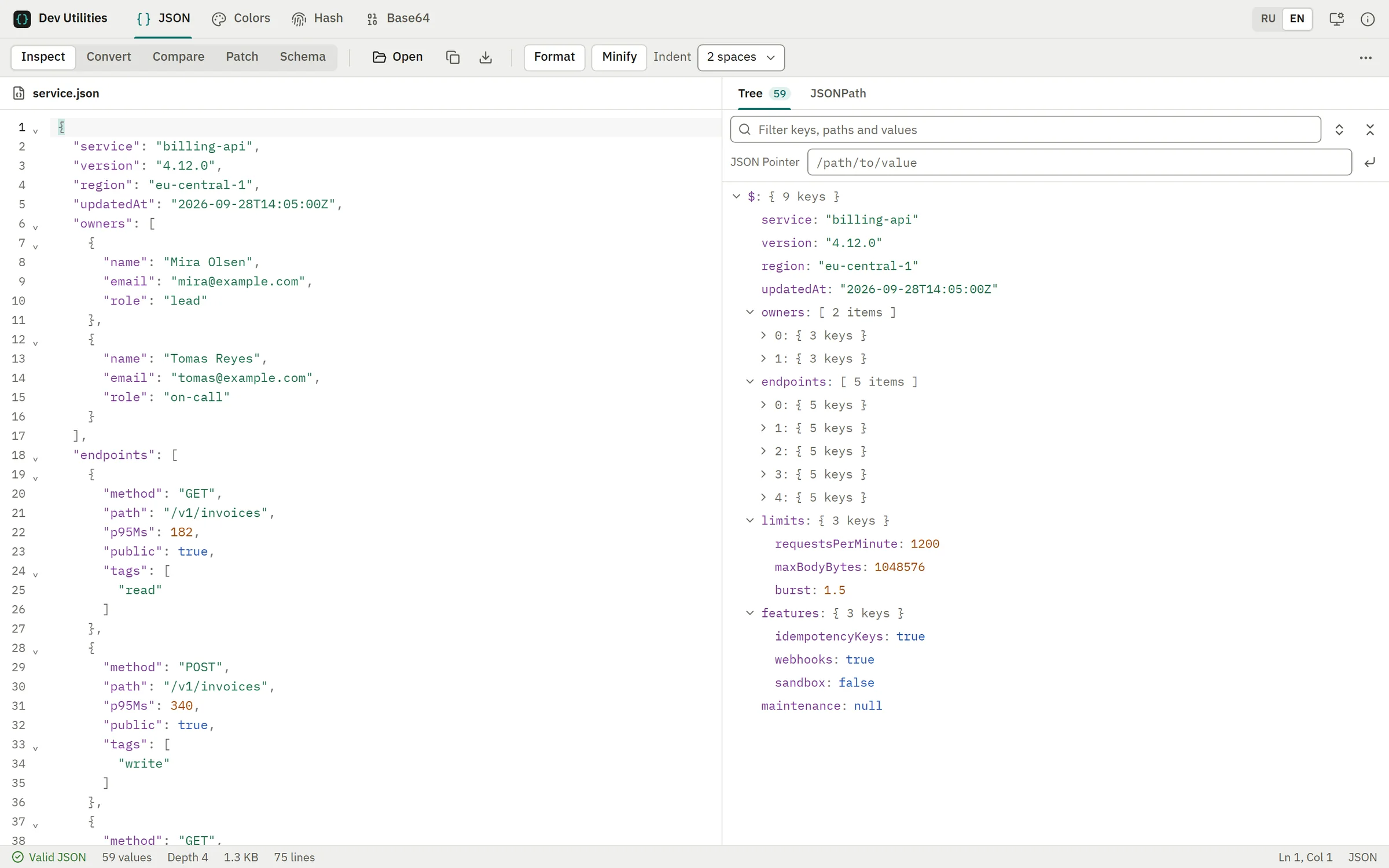Open the Colors palette tool
This screenshot has width=1389, height=868.
(x=241, y=19)
